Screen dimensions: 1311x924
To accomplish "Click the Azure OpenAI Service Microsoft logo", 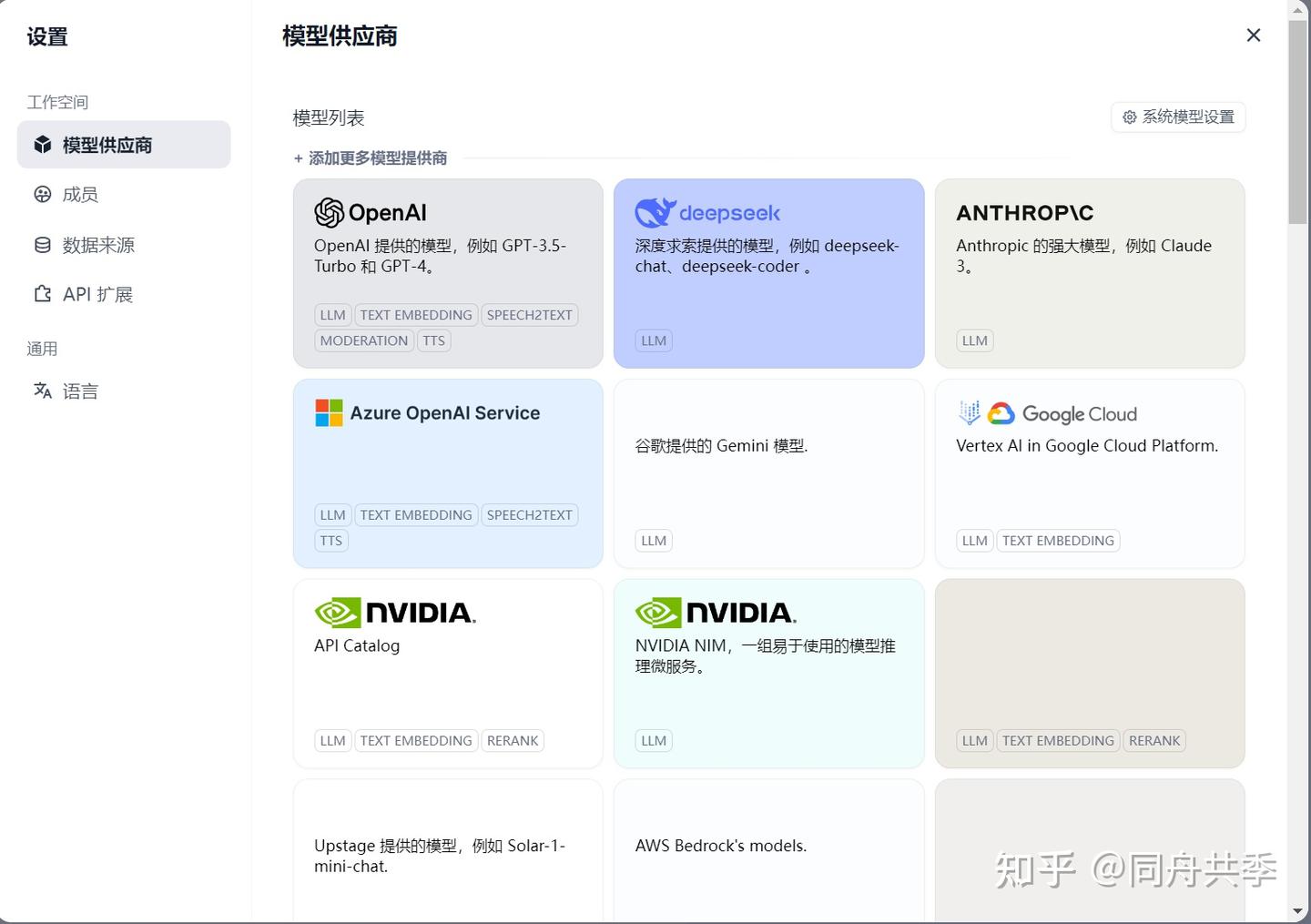I will pyautogui.click(x=329, y=413).
